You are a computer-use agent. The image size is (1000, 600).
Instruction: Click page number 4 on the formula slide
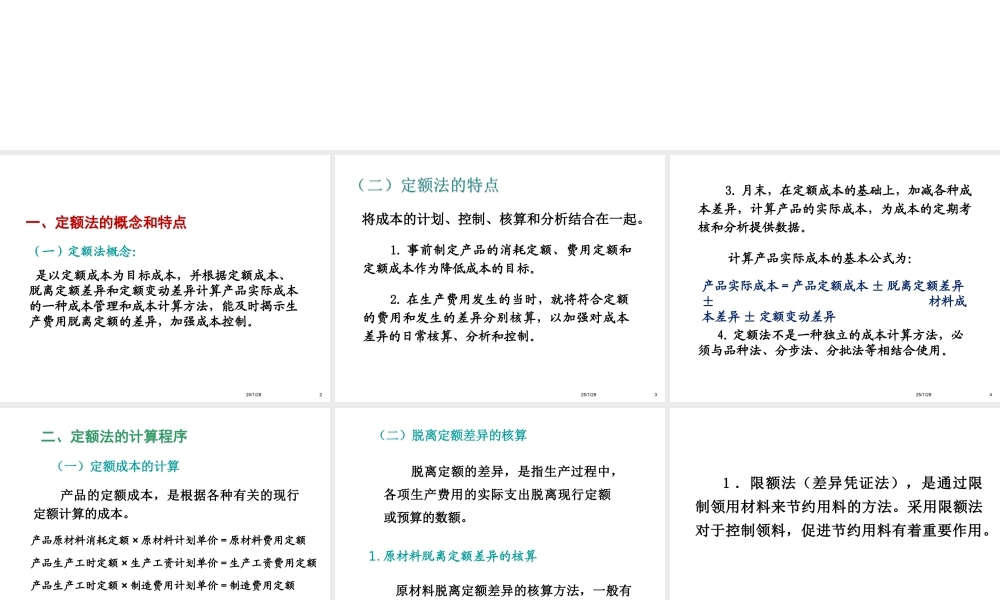[988, 395]
